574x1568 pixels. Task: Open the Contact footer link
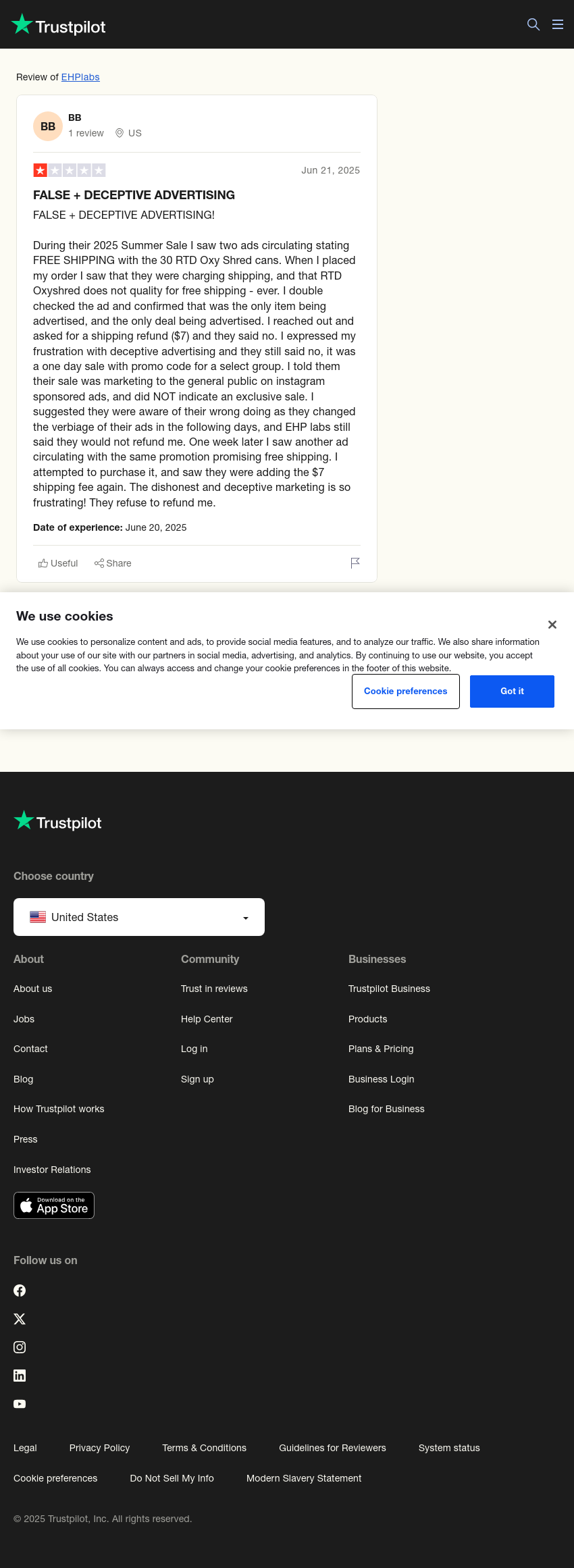[x=30, y=1049]
